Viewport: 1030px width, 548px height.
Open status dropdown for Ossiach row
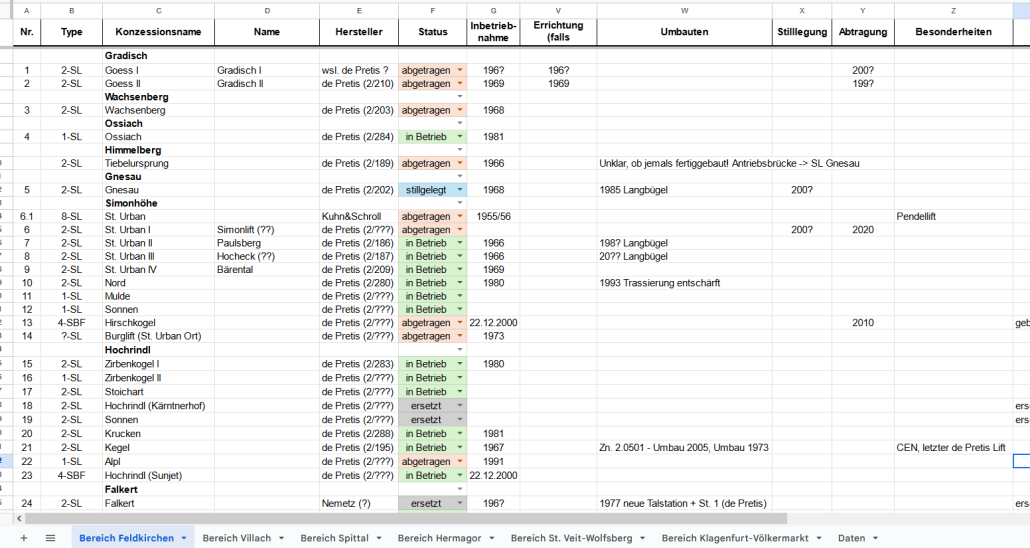[459, 137]
